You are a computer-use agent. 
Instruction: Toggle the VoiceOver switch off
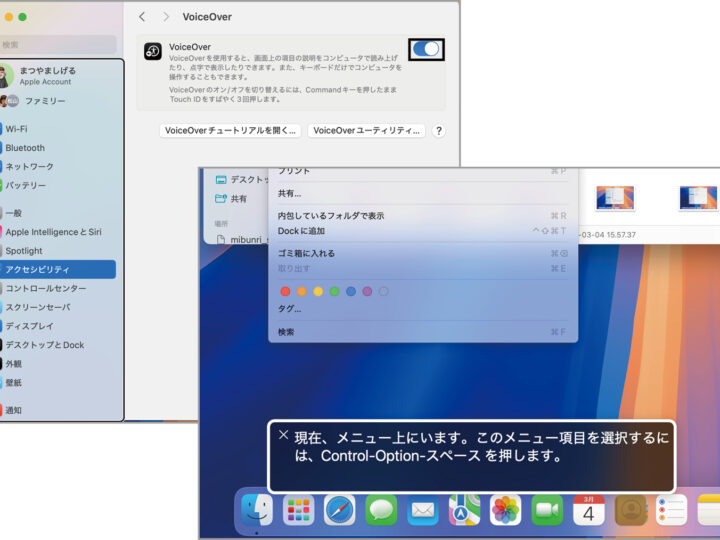(426, 49)
